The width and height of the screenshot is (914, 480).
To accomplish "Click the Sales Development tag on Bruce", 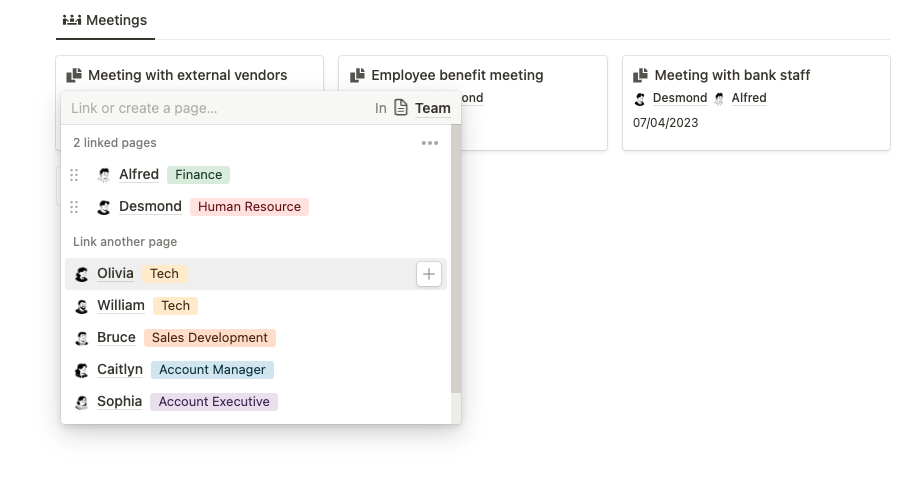I will point(210,338).
